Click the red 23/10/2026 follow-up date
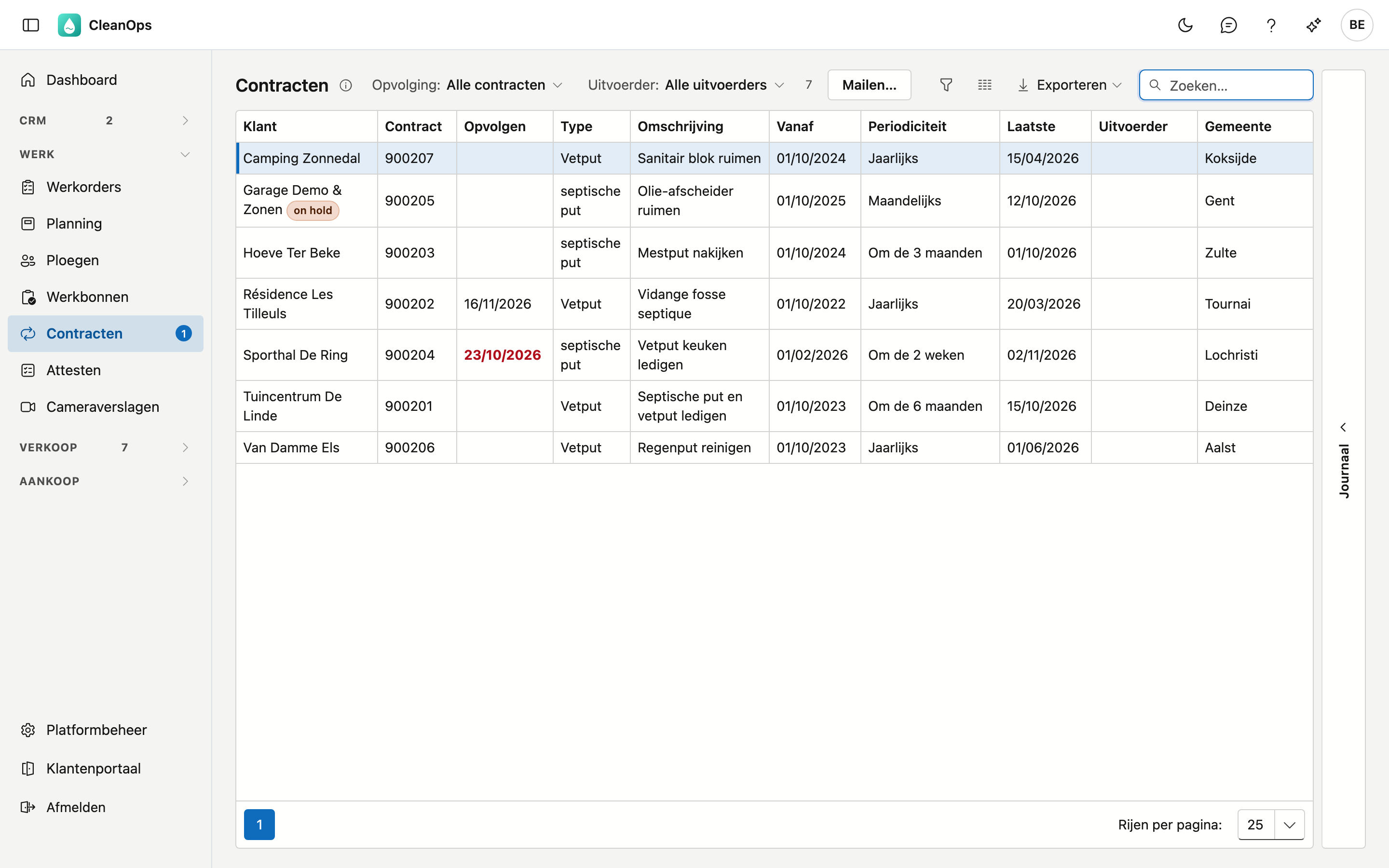 click(502, 355)
